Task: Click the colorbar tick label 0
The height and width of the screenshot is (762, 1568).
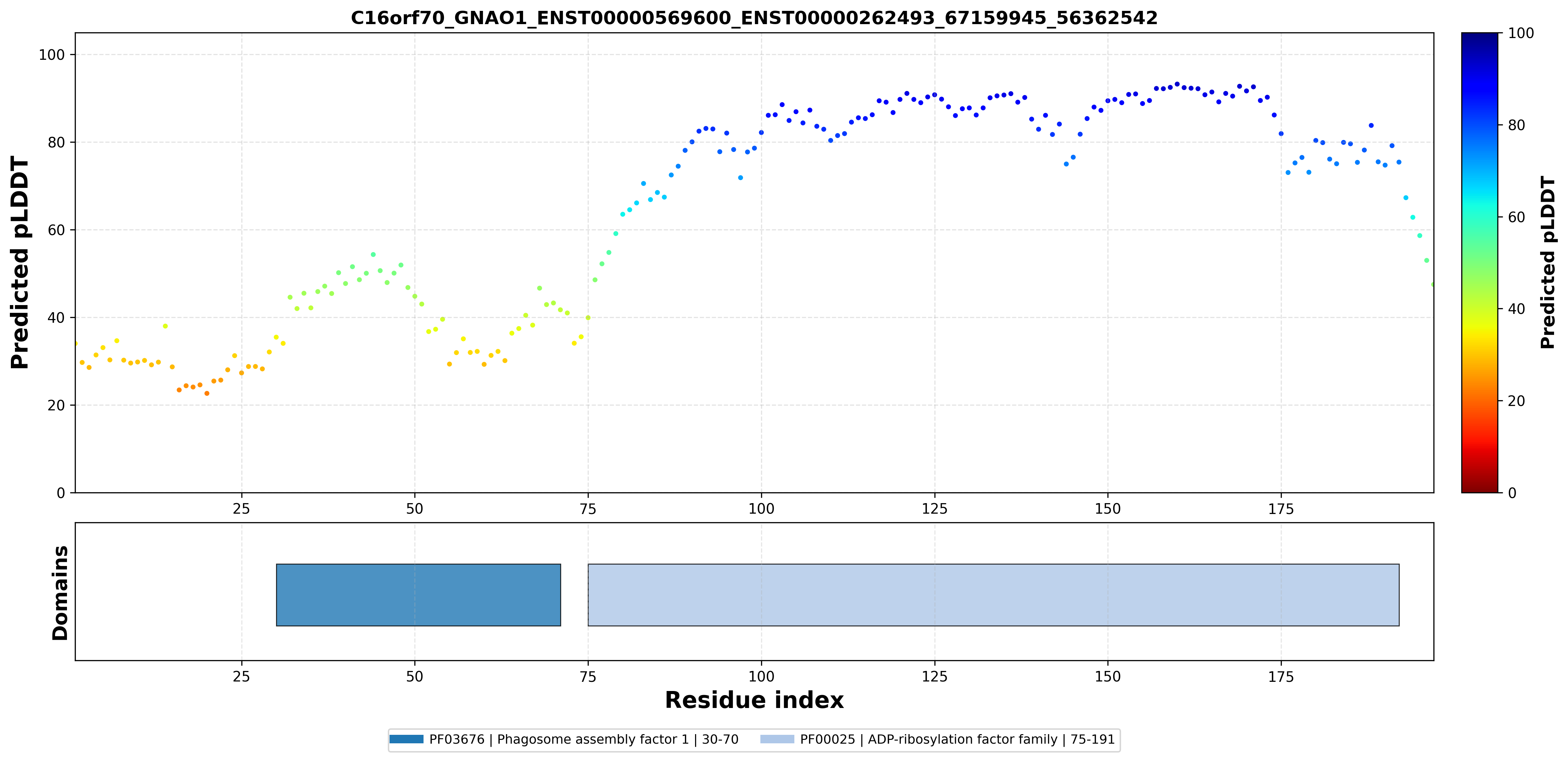Action: pyautogui.click(x=1512, y=493)
